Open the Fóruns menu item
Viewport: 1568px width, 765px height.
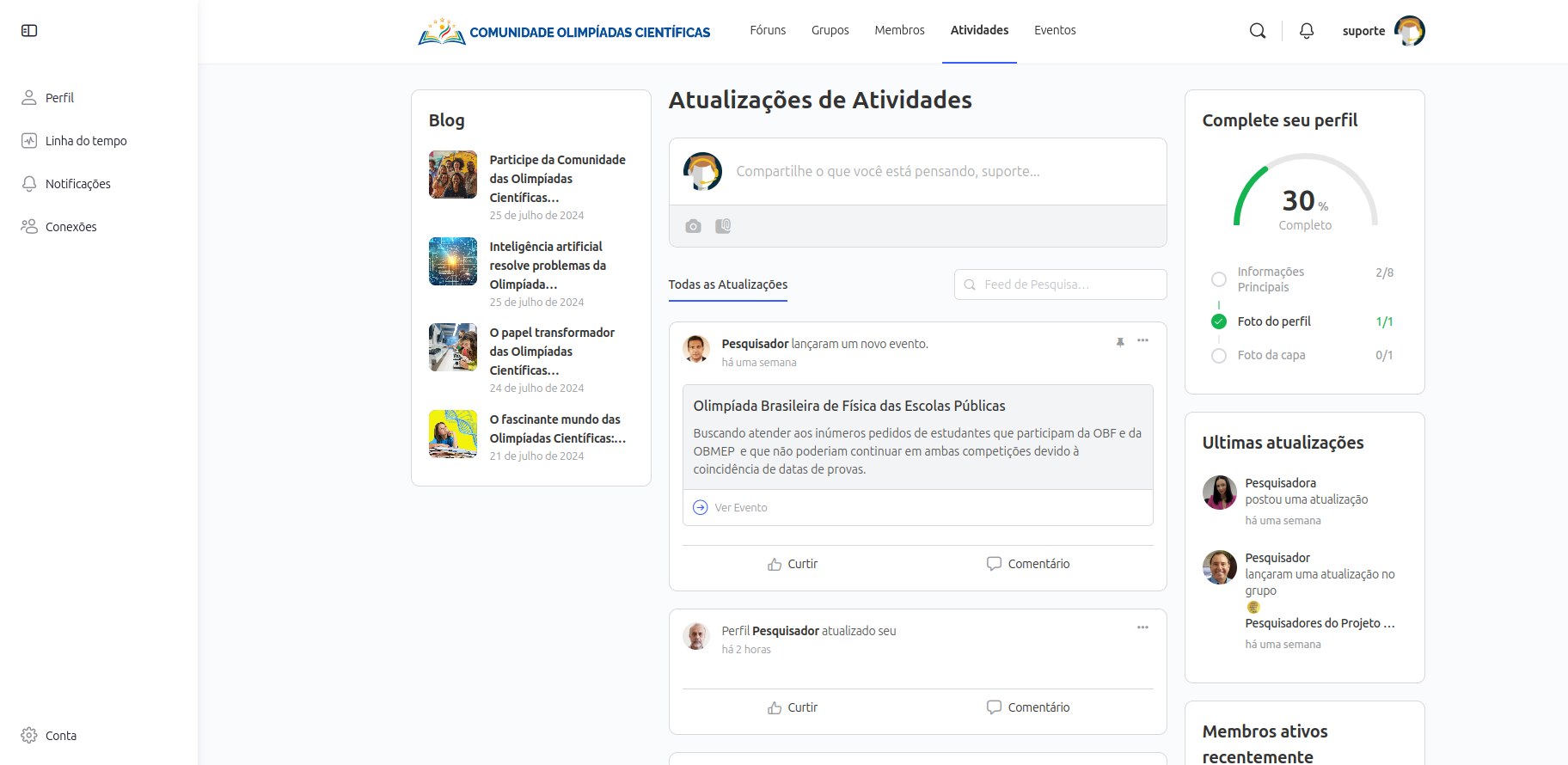tap(768, 30)
